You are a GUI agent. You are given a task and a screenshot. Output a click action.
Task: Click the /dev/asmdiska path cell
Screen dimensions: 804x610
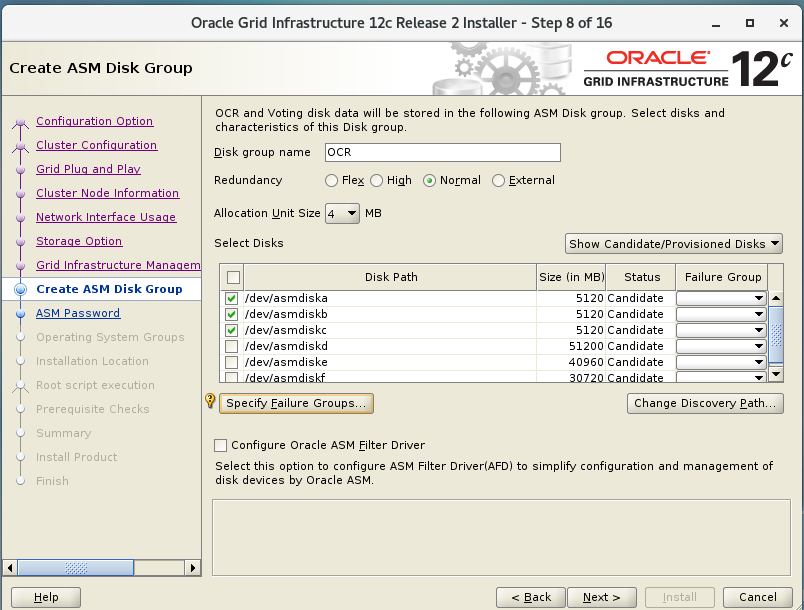tap(390, 298)
